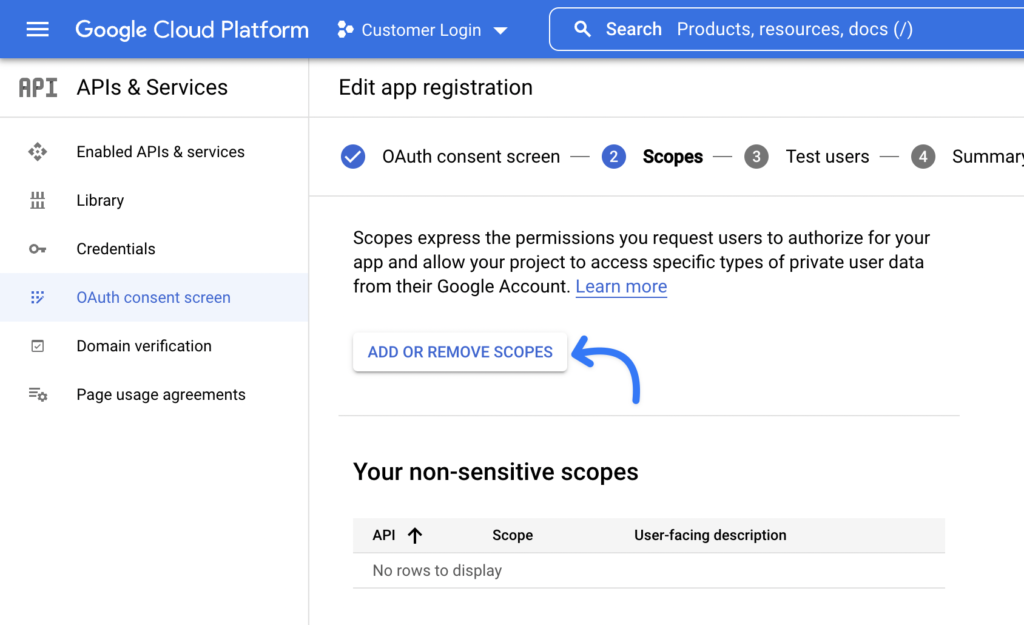Open Library via its sidebar icon
Image resolution: width=1024 pixels, height=625 pixels.
37,200
